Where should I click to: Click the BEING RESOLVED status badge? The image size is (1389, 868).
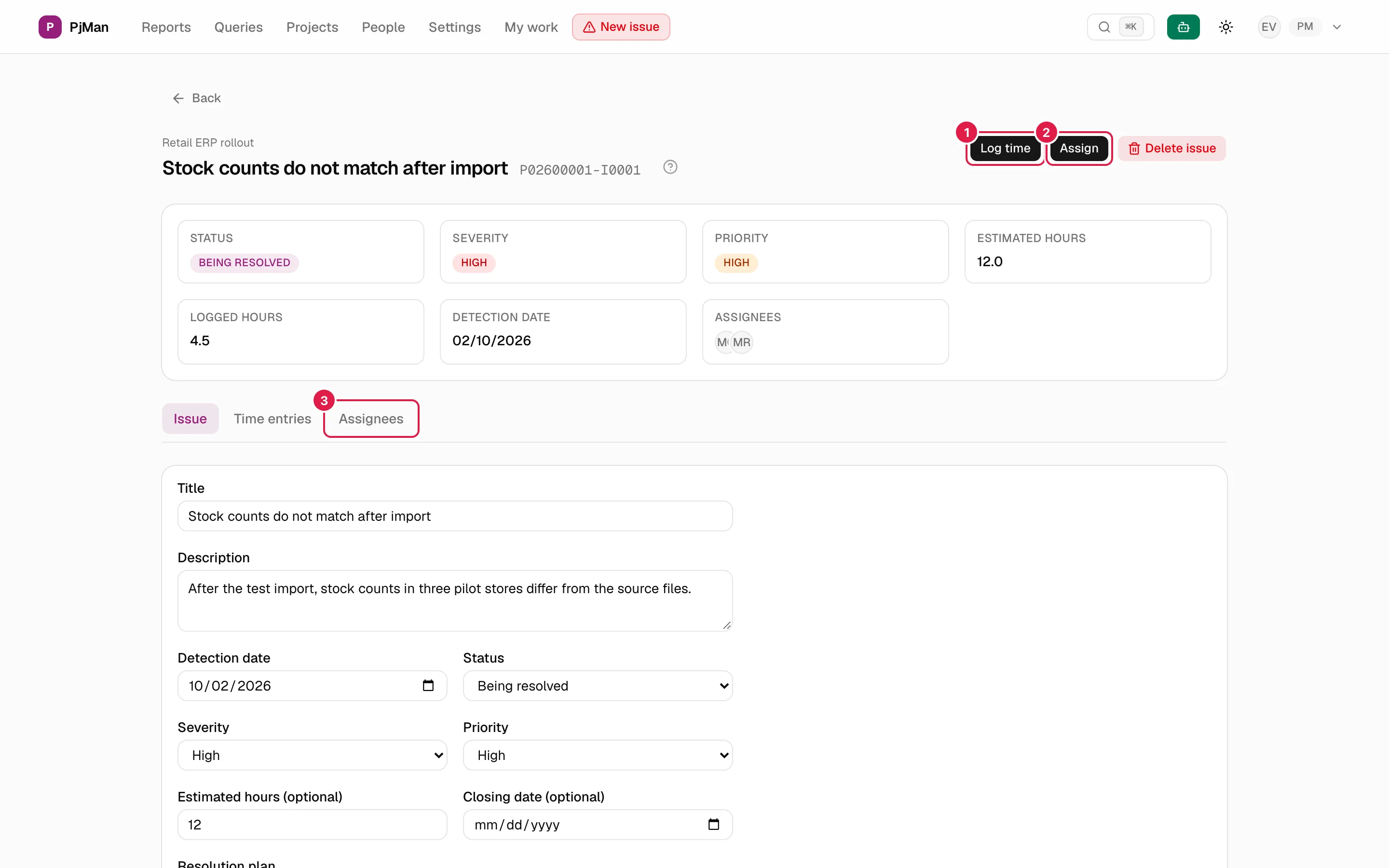tap(244, 263)
